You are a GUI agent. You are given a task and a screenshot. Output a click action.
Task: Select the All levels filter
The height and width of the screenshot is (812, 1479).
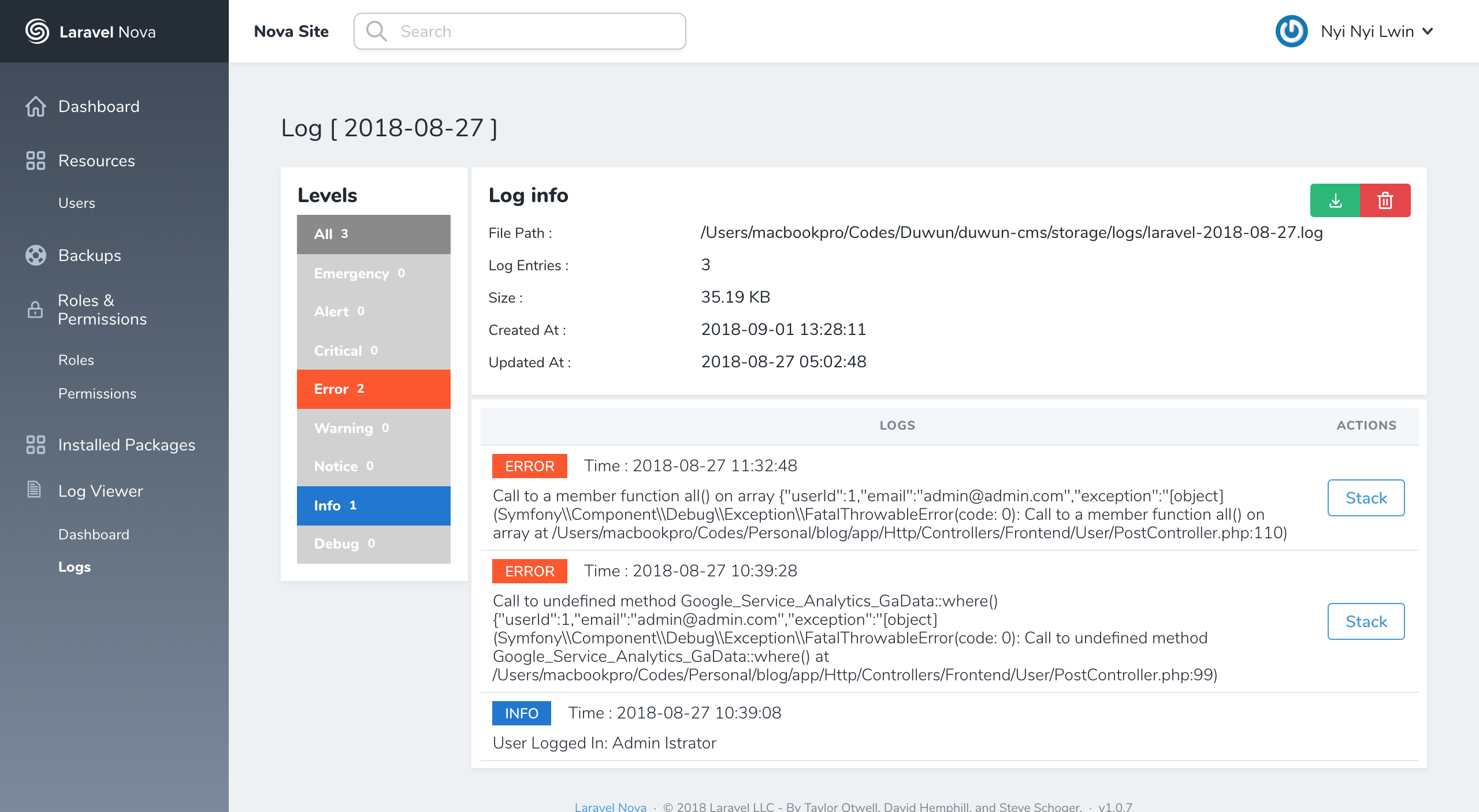tap(373, 234)
